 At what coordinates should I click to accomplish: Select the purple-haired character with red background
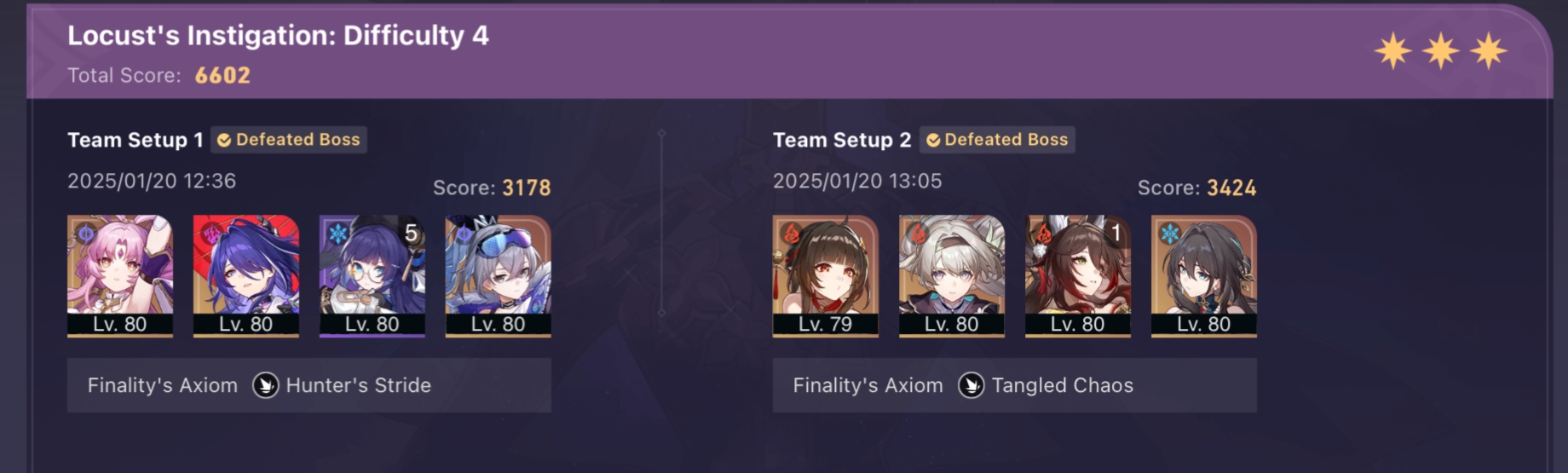coord(246,275)
